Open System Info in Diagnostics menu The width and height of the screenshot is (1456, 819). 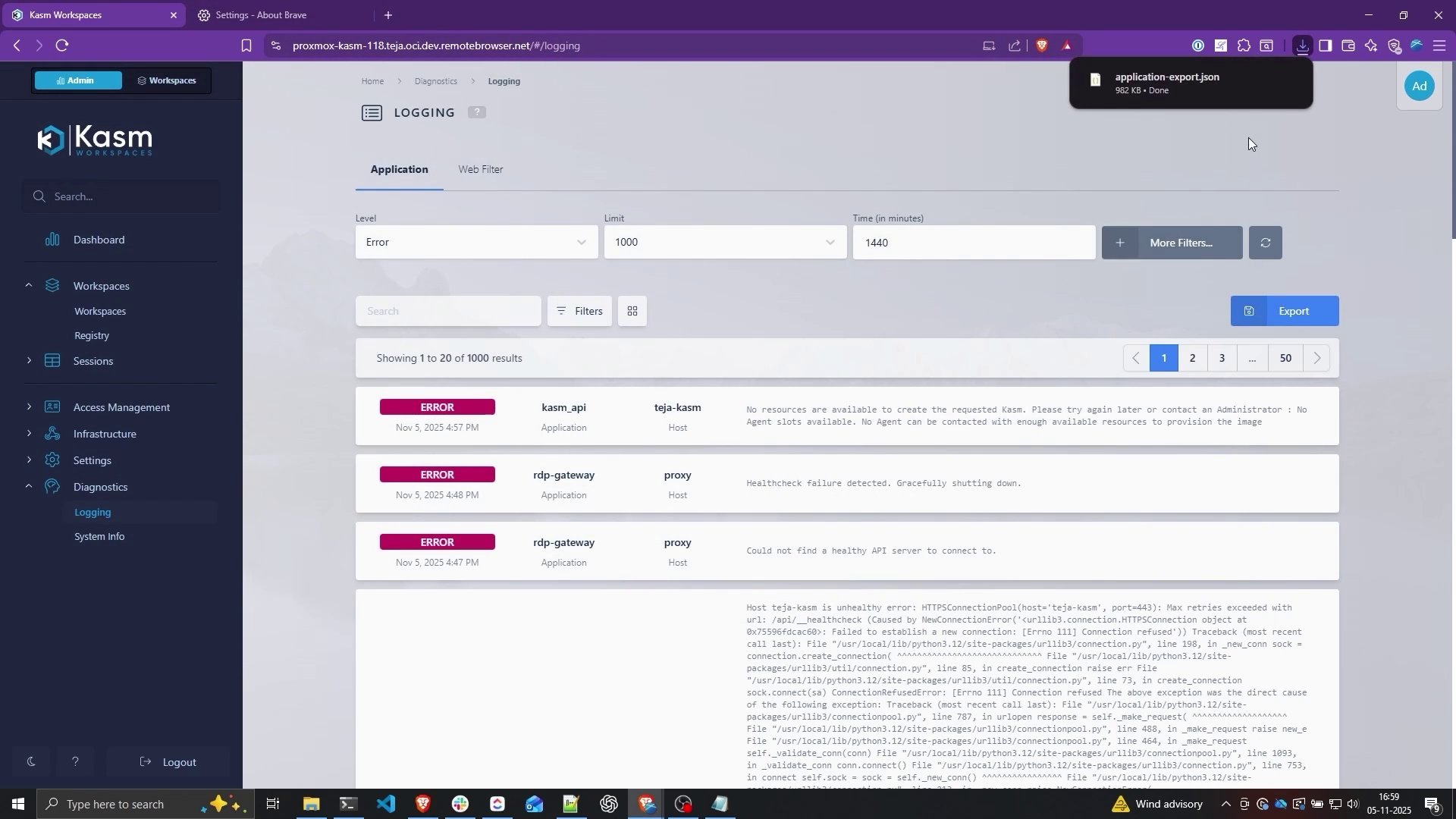(x=99, y=536)
